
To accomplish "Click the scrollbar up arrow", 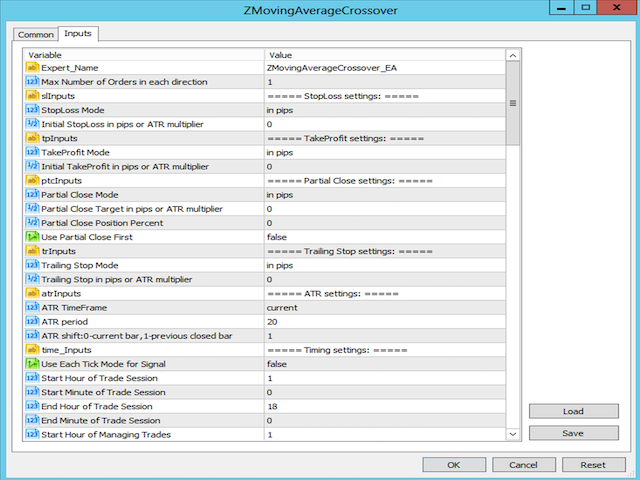I will coord(513,55).
